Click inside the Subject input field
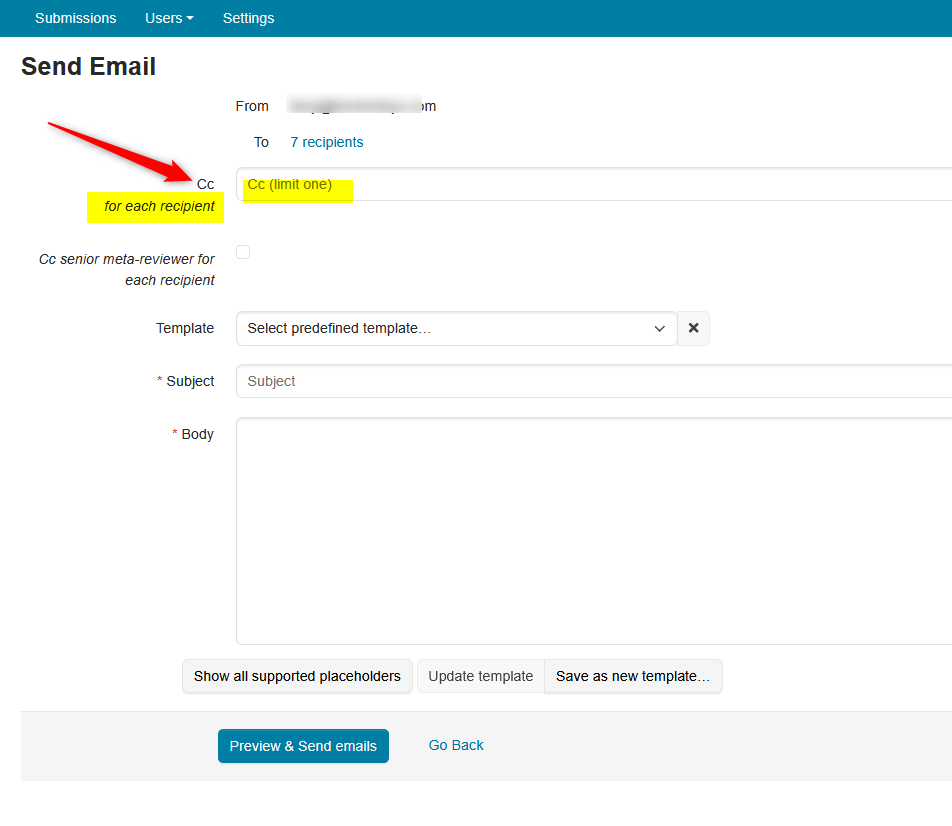 coord(500,381)
